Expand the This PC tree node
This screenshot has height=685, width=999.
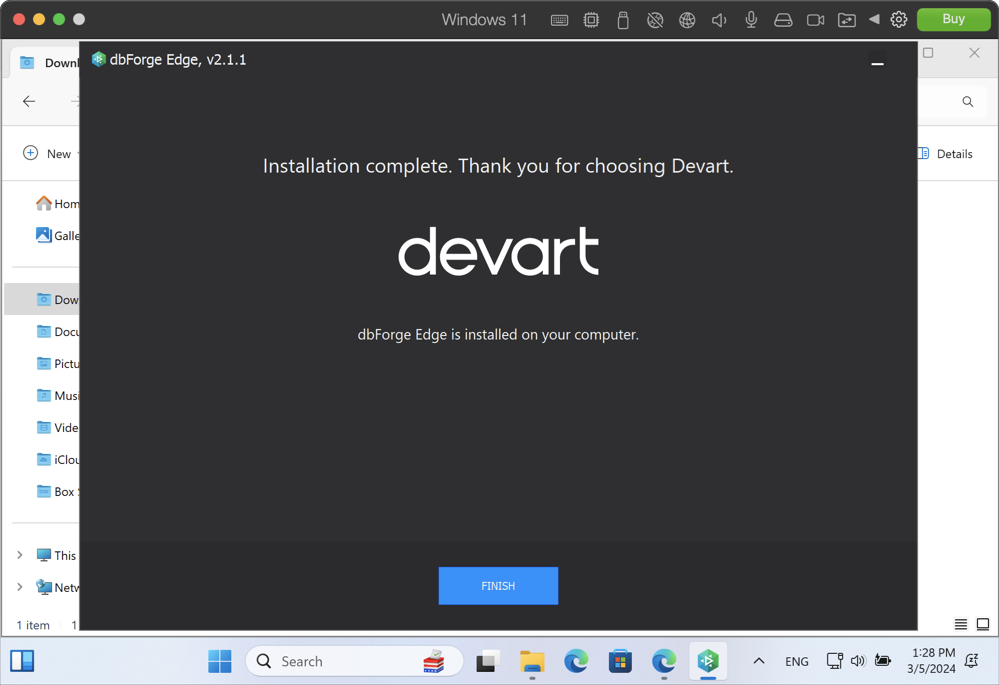[x=20, y=555]
